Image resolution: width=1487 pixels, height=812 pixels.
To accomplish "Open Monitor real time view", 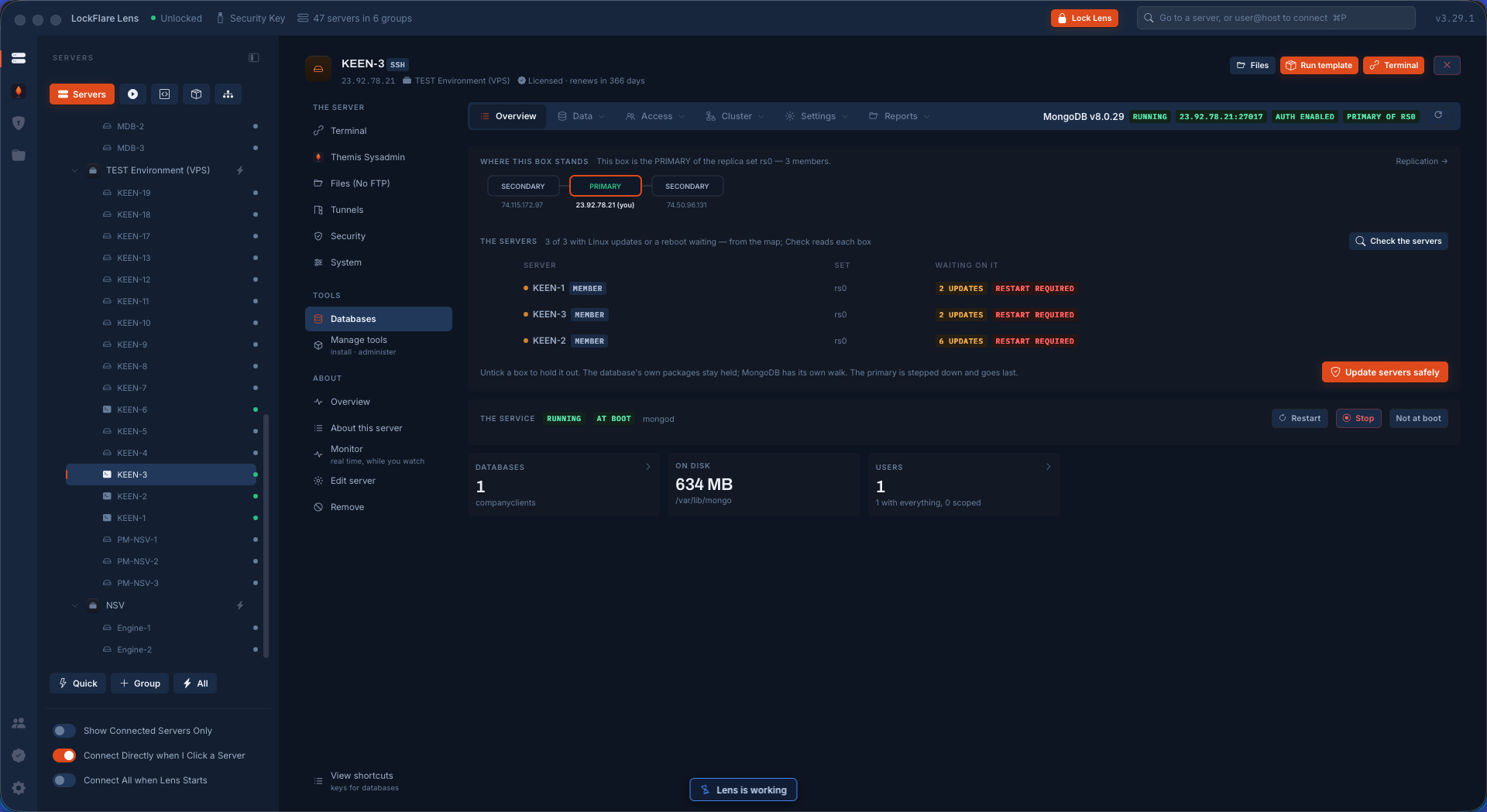I will [x=379, y=454].
